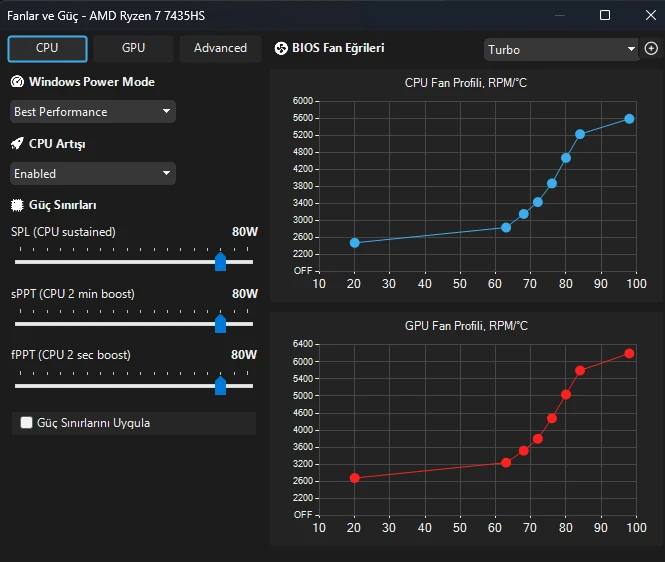
Task: Select CPU fan curve point at 20°C
Action: (355, 243)
